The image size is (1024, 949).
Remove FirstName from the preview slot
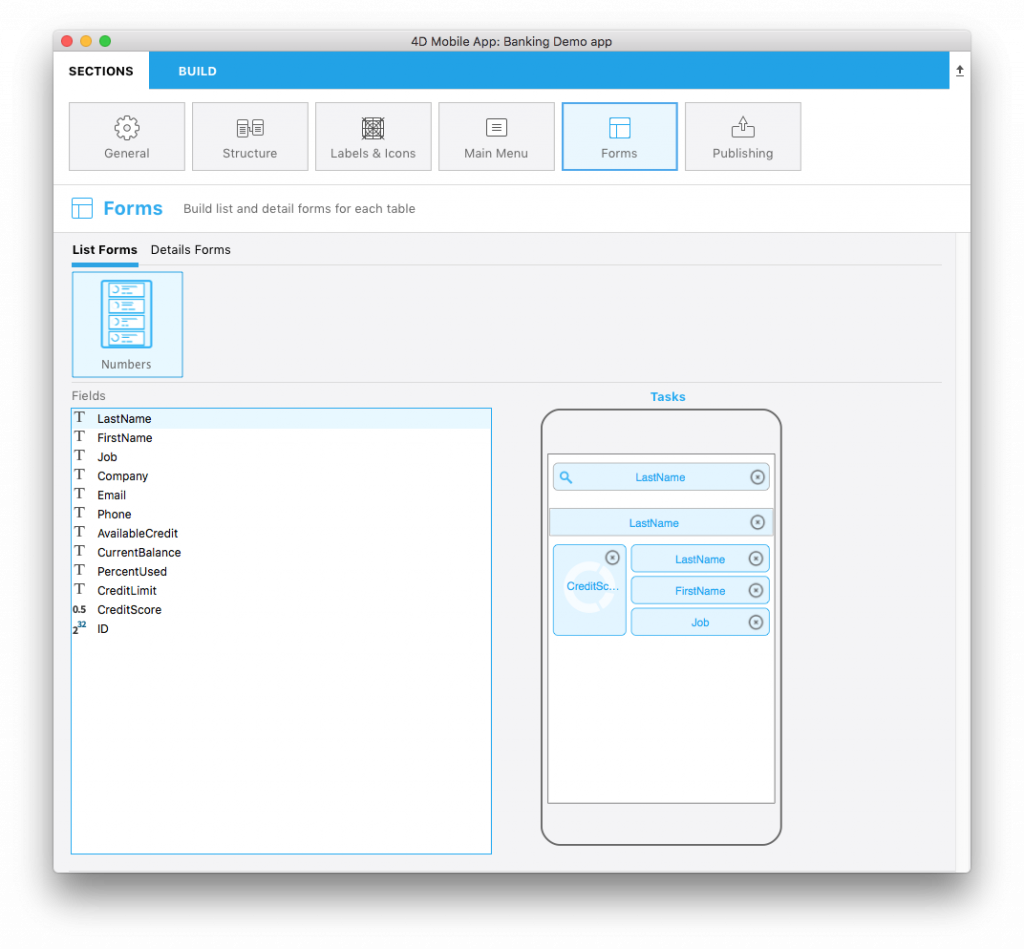[x=756, y=591]
